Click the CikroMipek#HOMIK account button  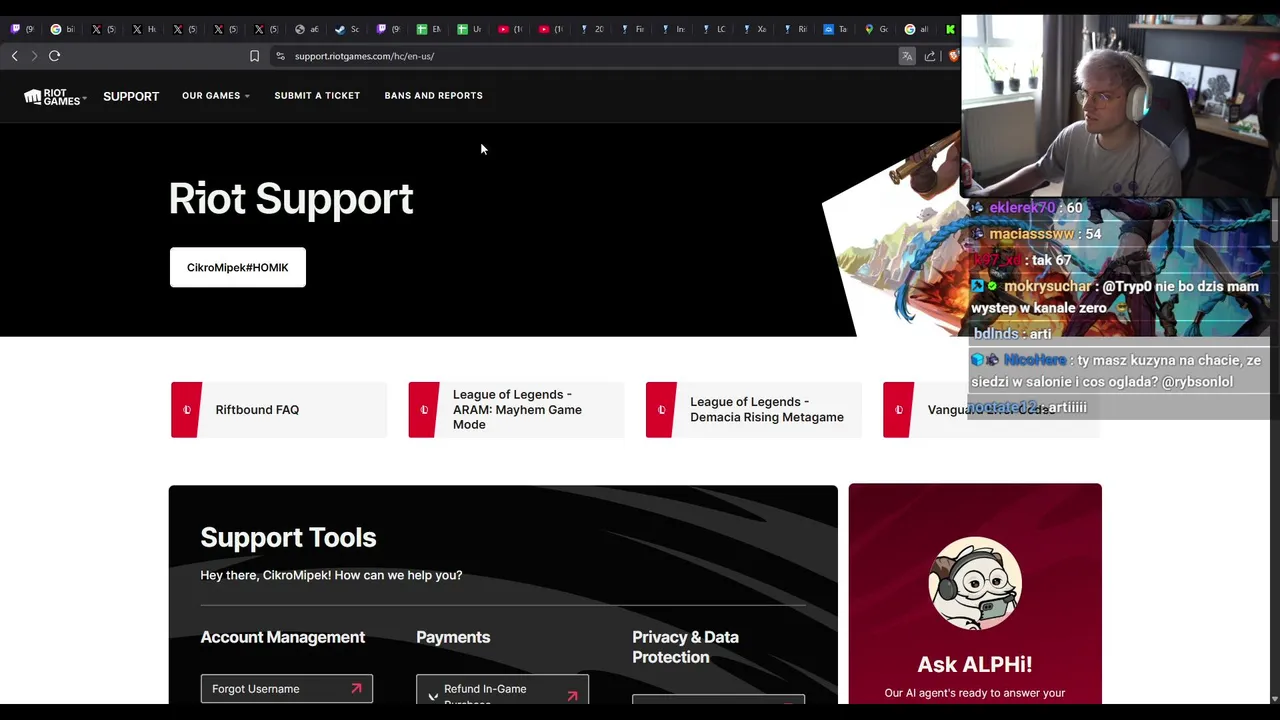(x=238, y=267)
